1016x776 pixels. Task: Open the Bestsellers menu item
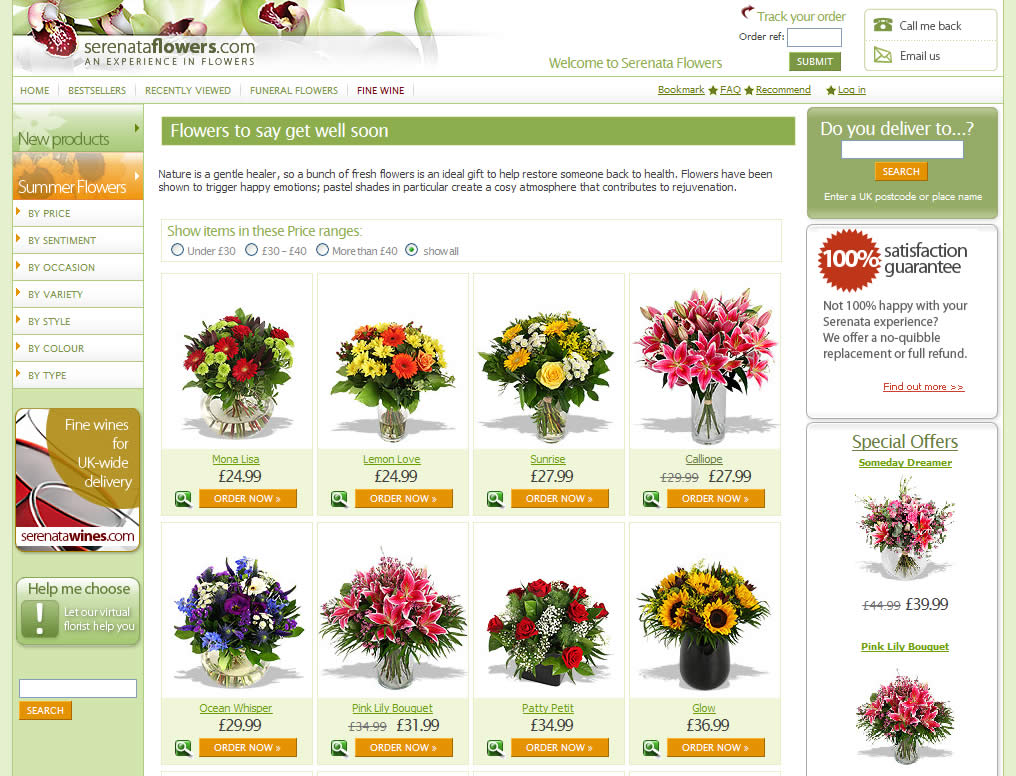(97, 91)
